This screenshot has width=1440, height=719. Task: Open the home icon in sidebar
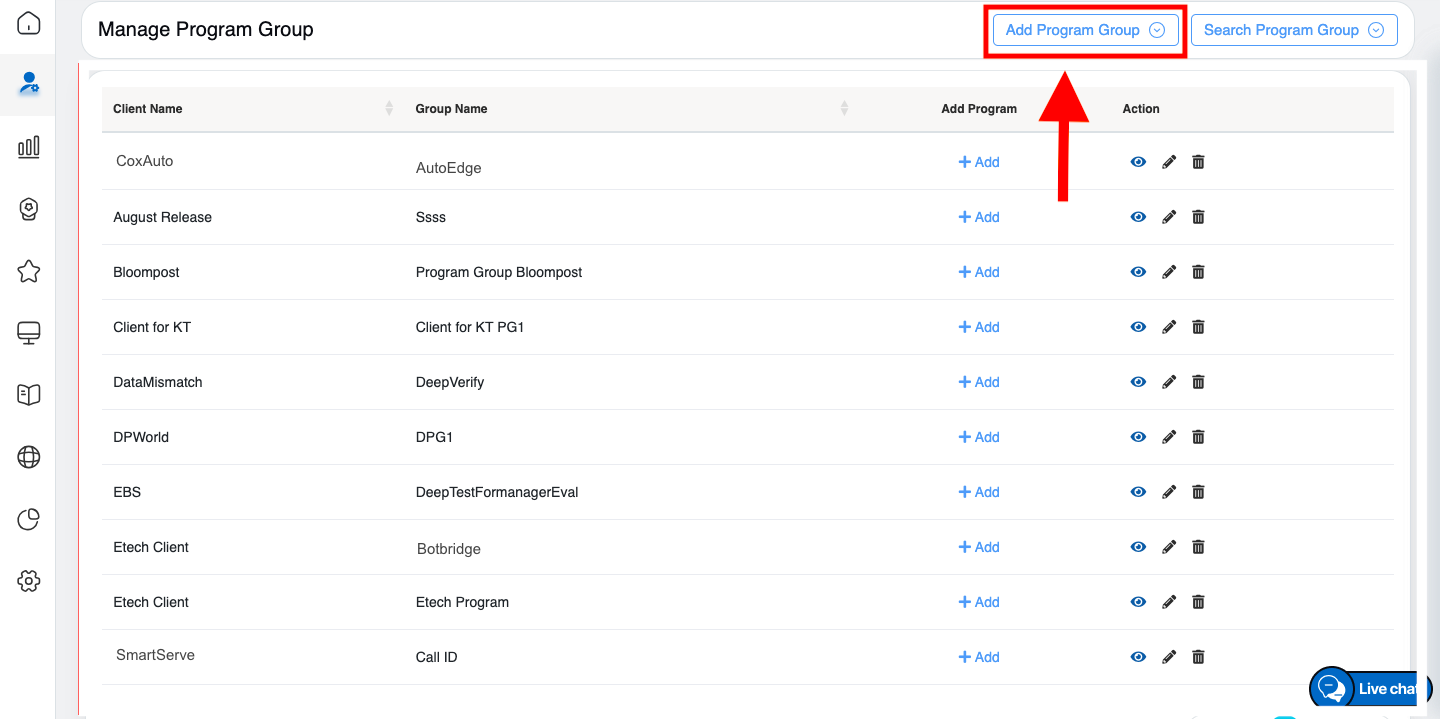[29, 22]
